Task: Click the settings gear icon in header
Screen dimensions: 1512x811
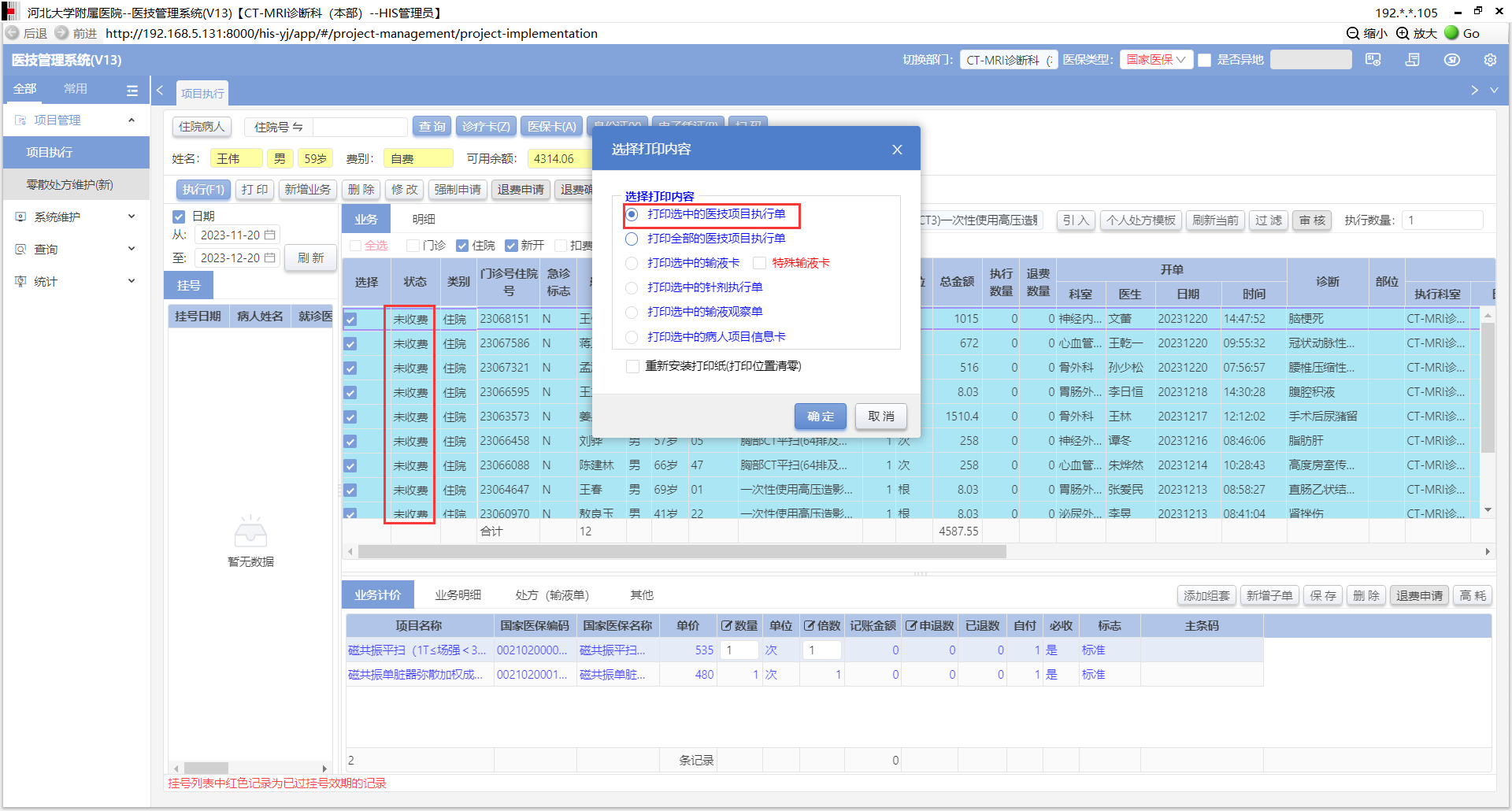Action: click(1489, 60)
